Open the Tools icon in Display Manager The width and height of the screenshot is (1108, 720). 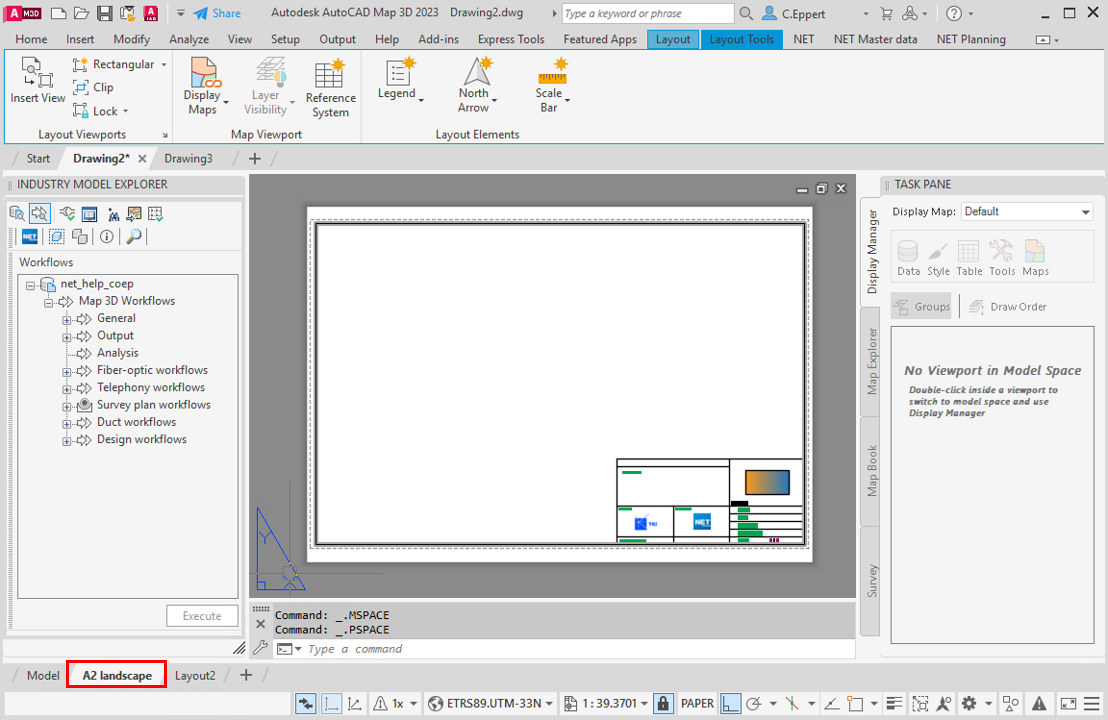point(1001,258)
